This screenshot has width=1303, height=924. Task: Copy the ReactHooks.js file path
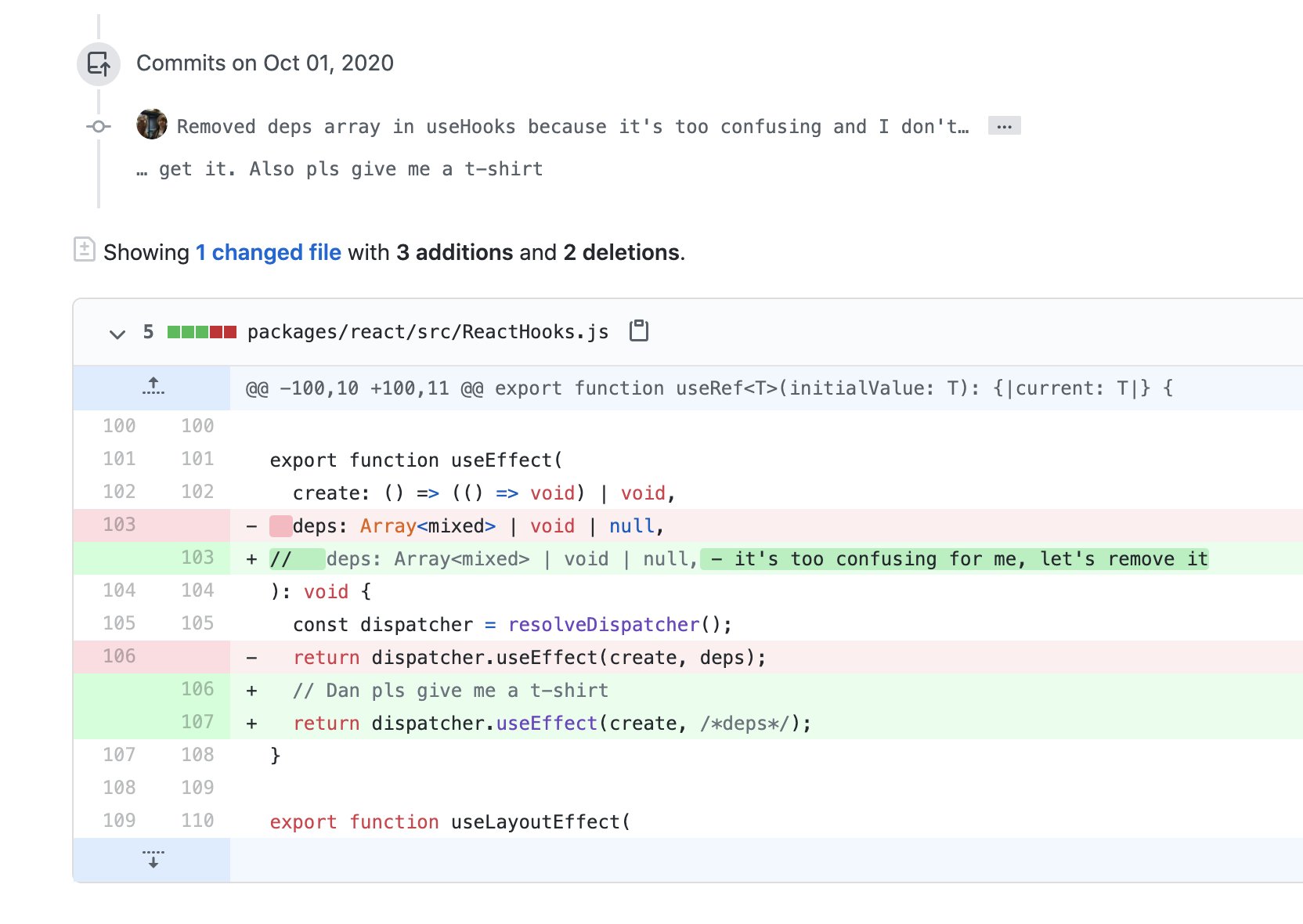click(x=639, y=331)
